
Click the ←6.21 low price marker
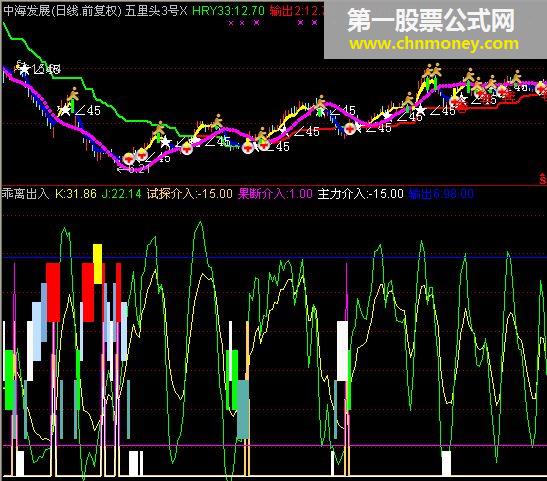point(134,170)
